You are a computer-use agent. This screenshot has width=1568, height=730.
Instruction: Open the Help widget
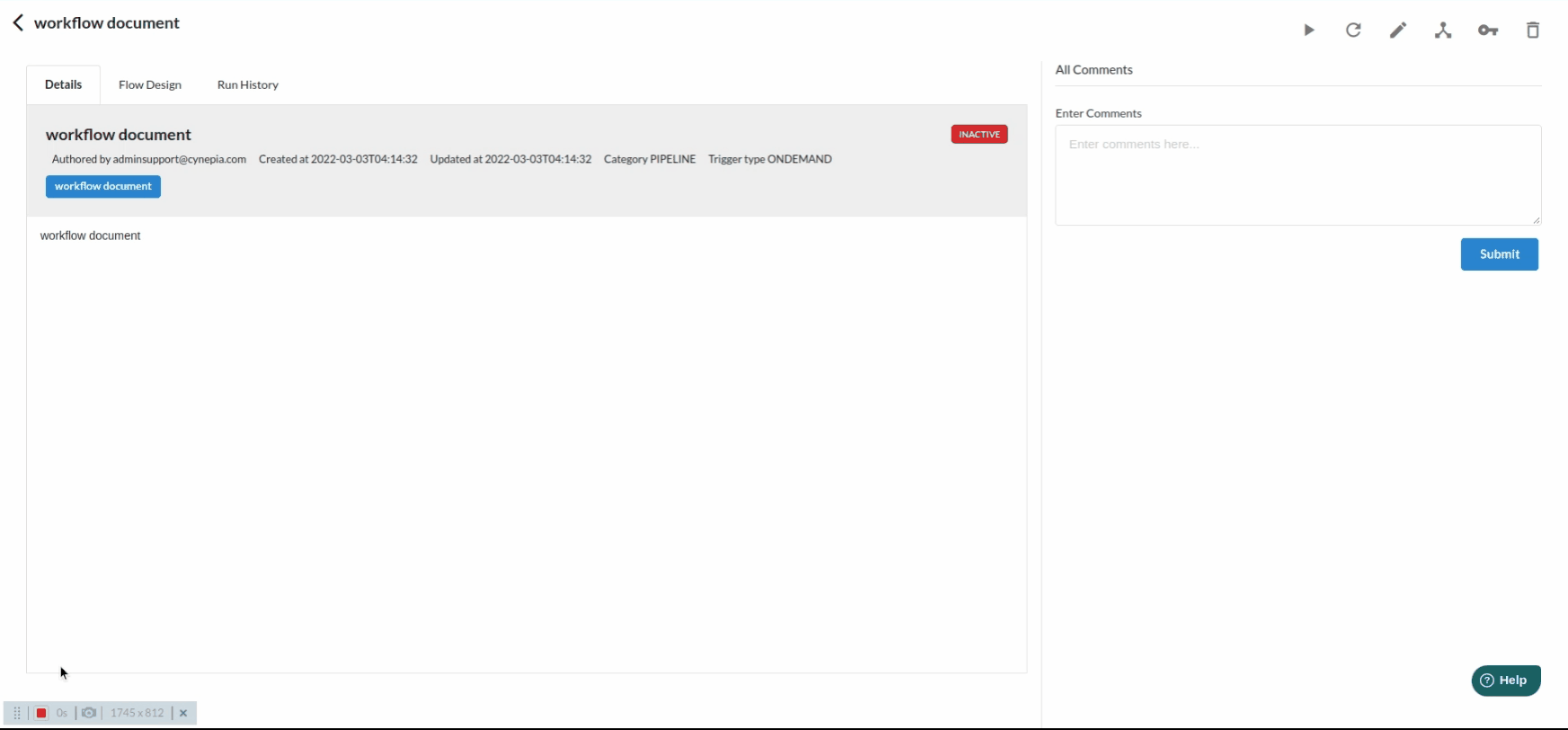1506,681
